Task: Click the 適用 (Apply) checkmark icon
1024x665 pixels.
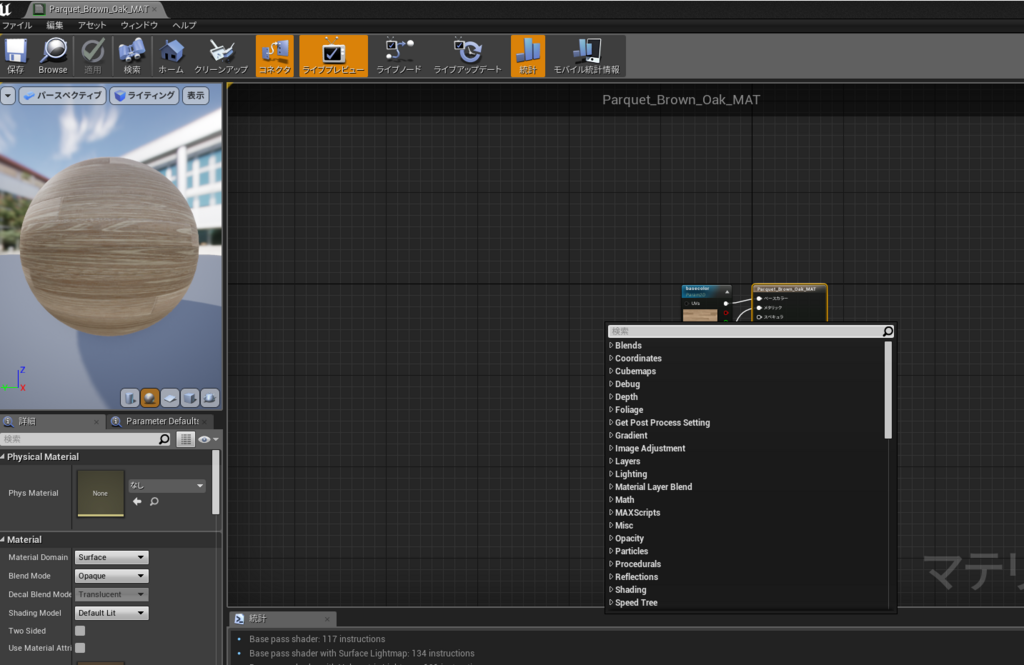Action: pyautogui.click(x=93, y=56)
